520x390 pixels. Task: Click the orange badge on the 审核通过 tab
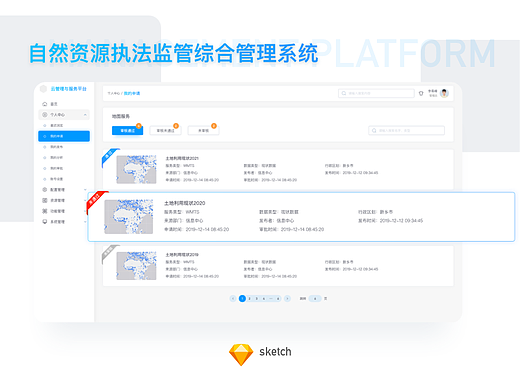pyautogui.click(x=139, y=126)
